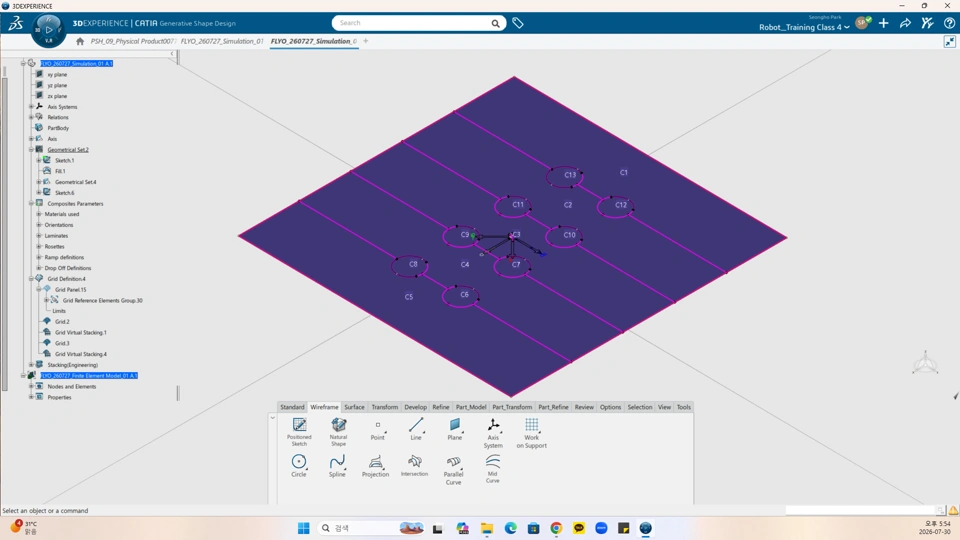Image resolution: width=960 pixels, height=540 pixels.
Task: Select the Mid Curve tool
Action: pos(493,468)
